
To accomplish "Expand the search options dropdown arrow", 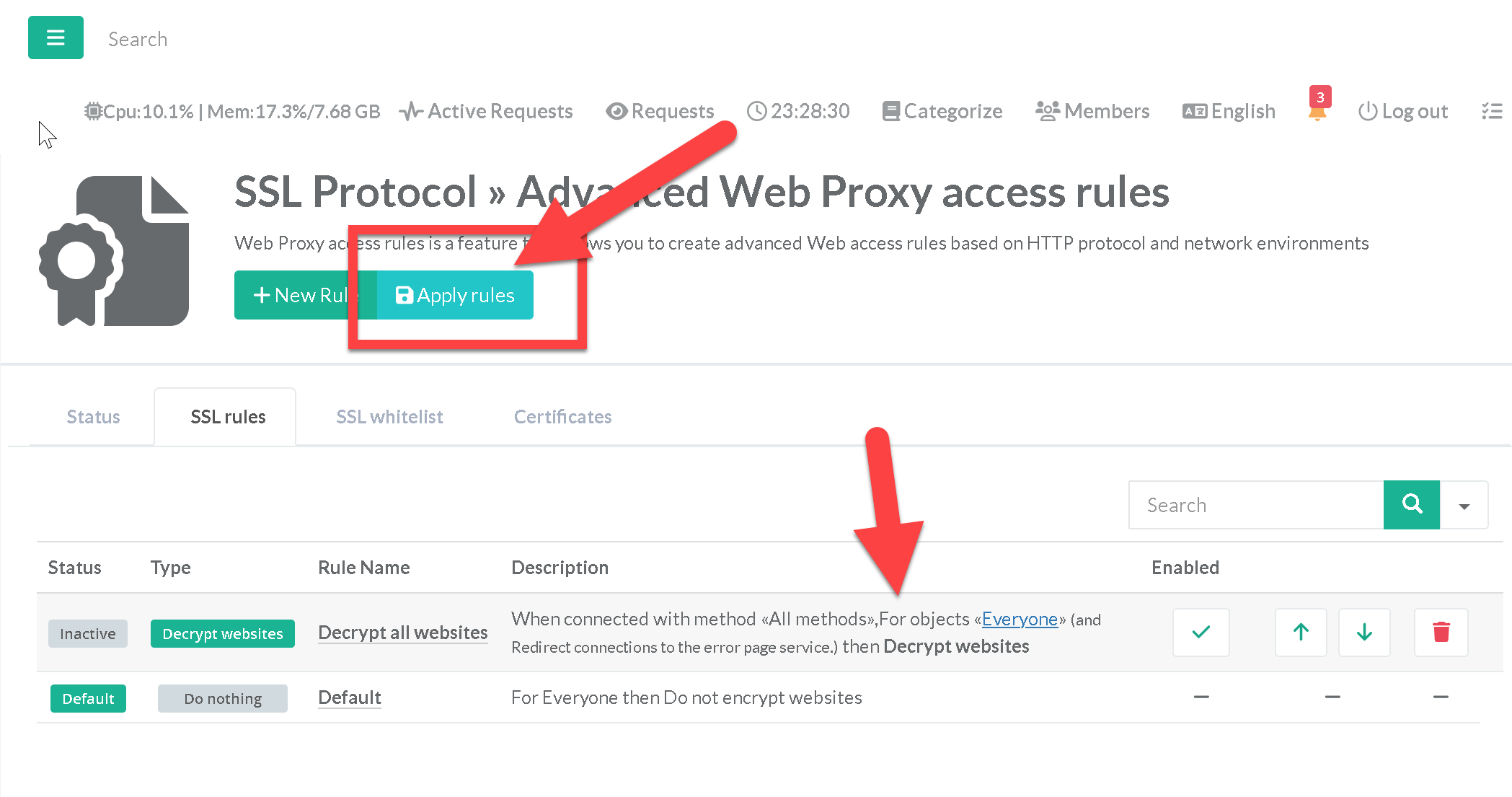I will click(x=1464, y=506).
